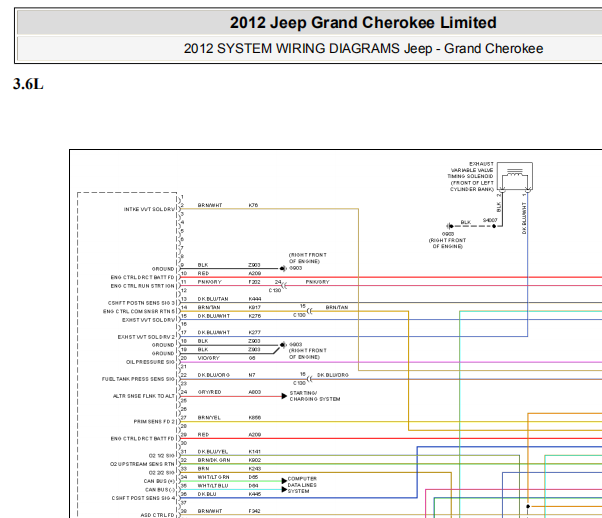
Task: Click wire color 'VIO/GRY'
Action: point(208,358)
